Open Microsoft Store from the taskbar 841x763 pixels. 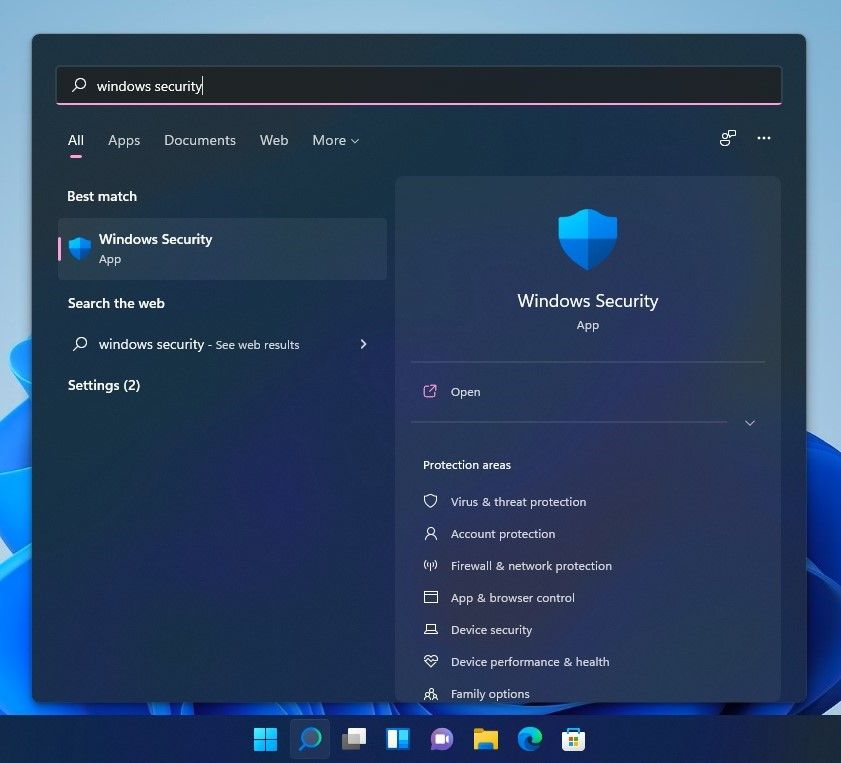[x=573, y=739]
